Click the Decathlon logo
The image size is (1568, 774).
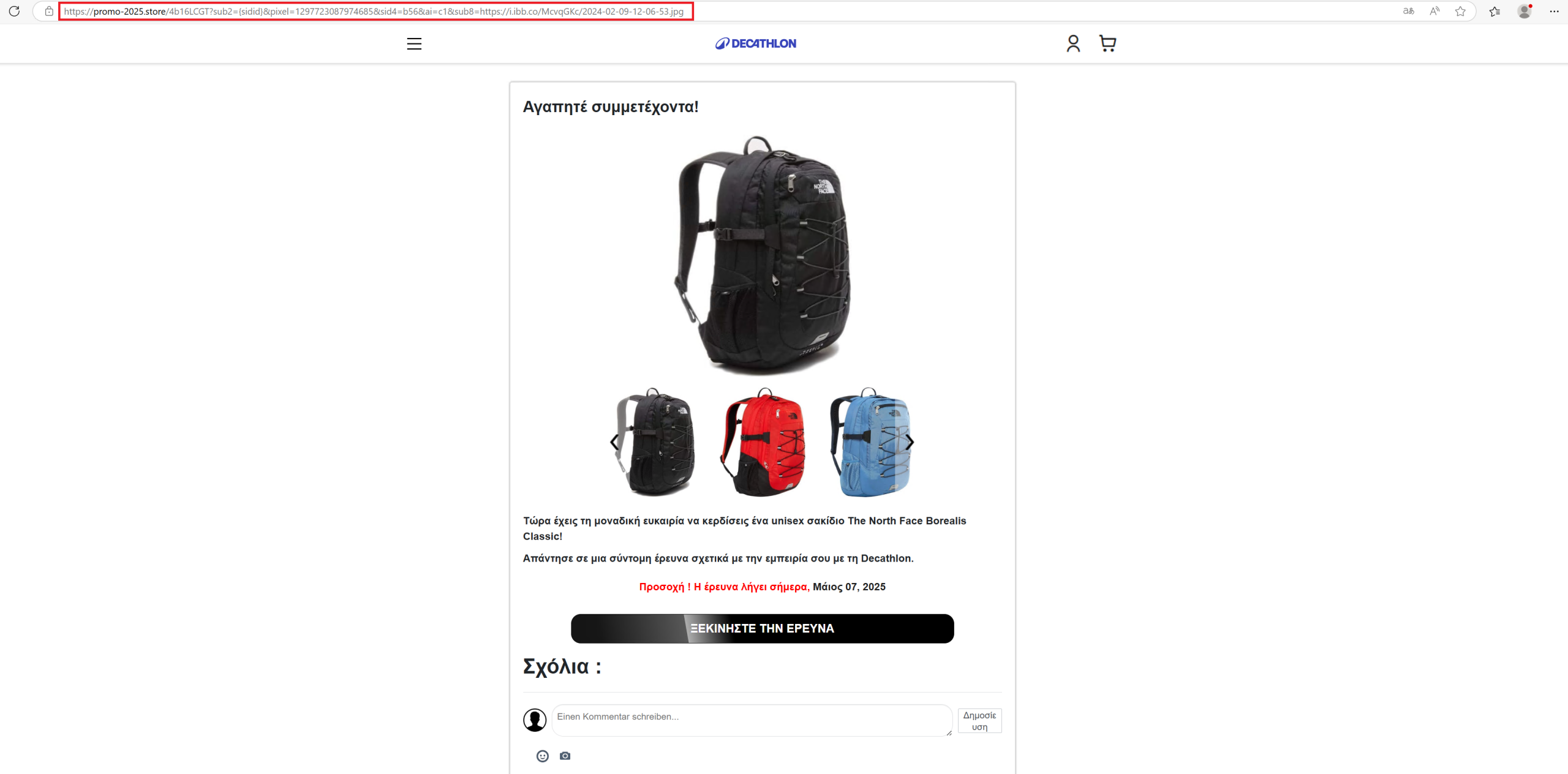[x=756, y=43]
